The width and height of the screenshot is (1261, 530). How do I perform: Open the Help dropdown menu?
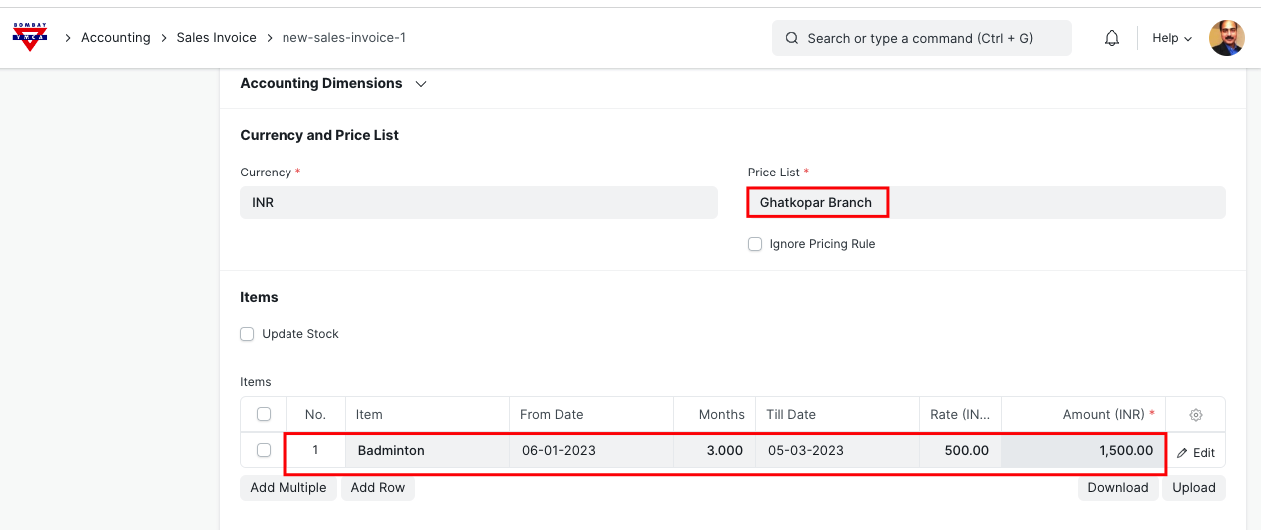[1172, 38]
